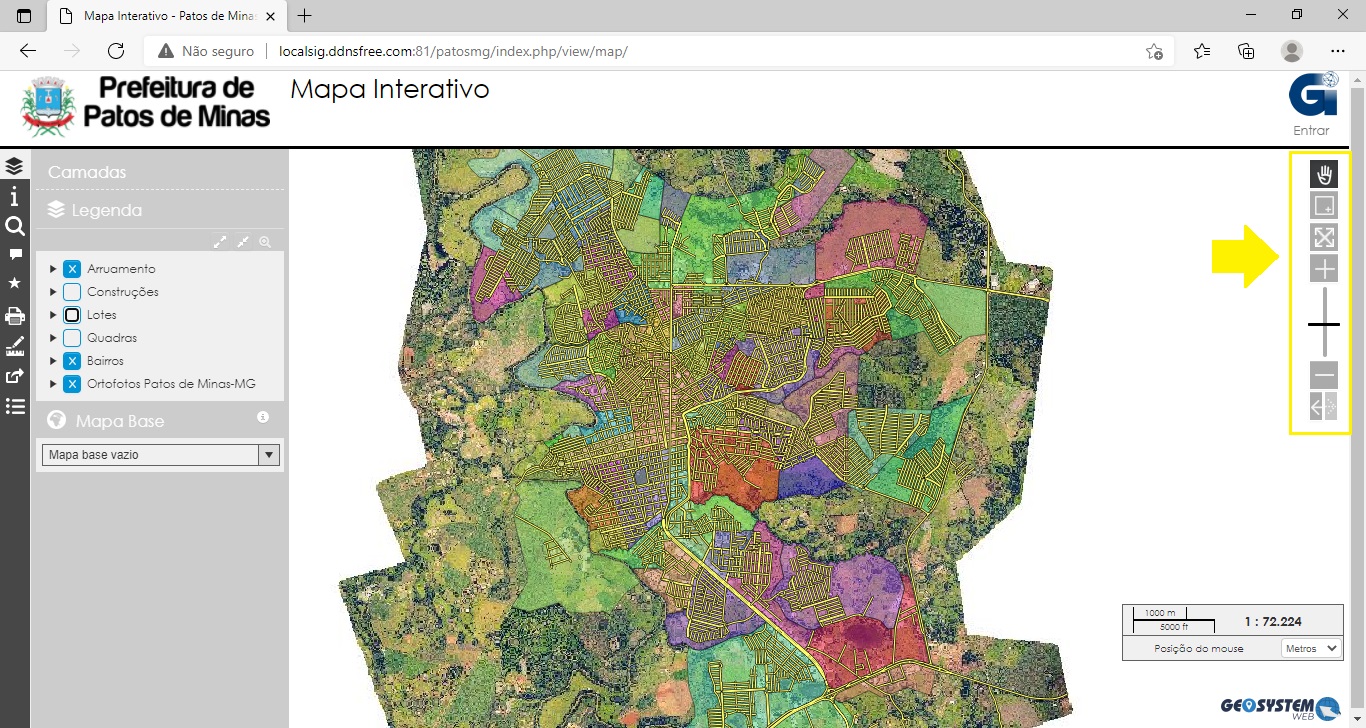Open the Mapa base vazio dropdown
Screen dimensions: 1366x728
click(159, 455)
